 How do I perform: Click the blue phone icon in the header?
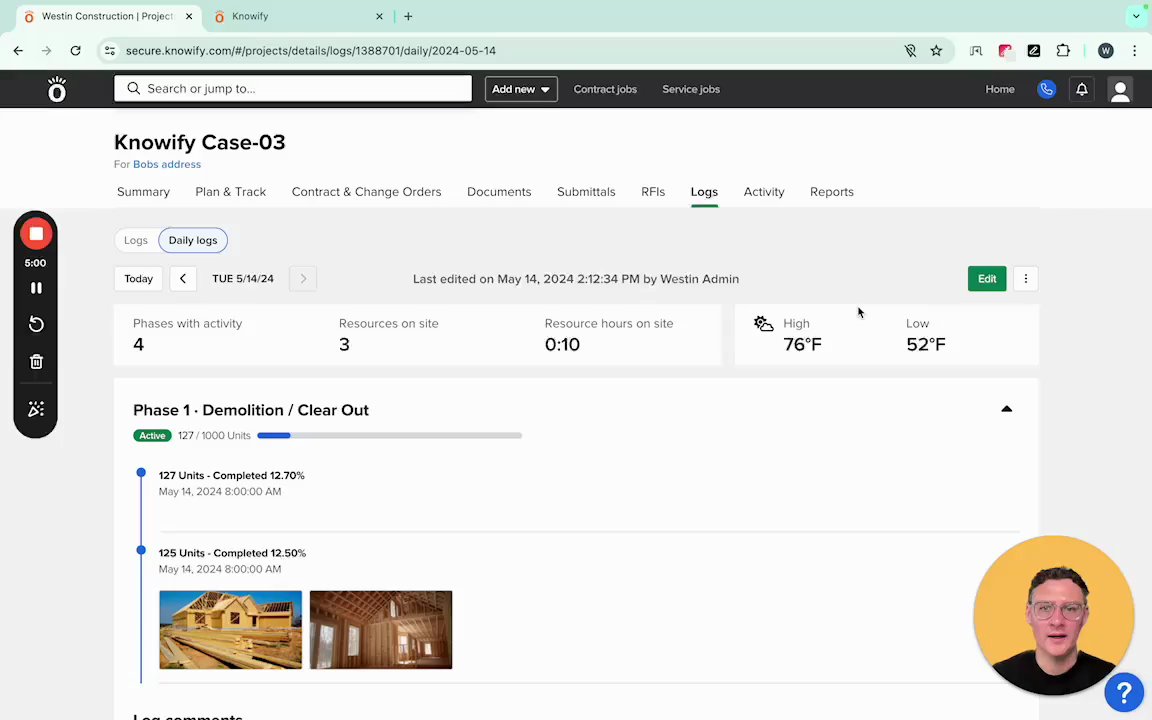[1046, 89]
